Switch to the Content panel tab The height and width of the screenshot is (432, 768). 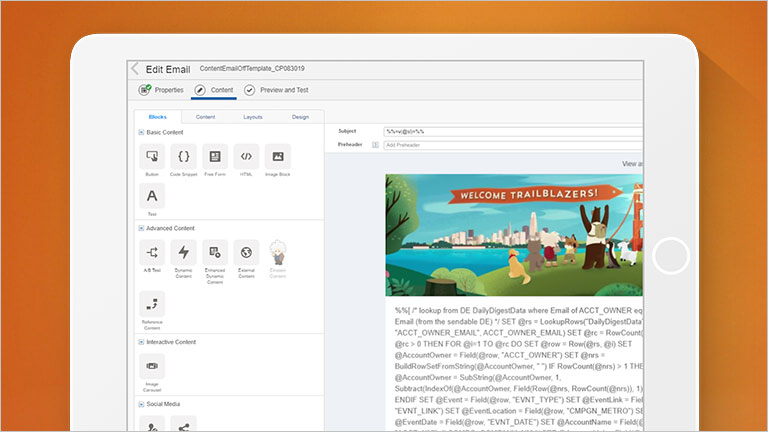(x=205, y=117)
